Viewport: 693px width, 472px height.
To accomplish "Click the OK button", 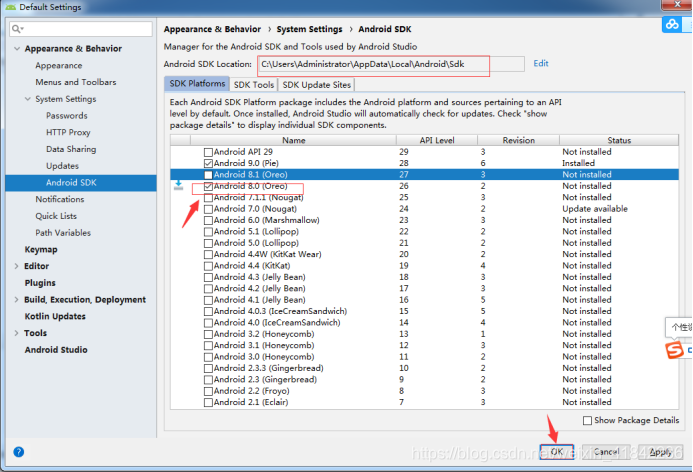I will pos(557,452).
